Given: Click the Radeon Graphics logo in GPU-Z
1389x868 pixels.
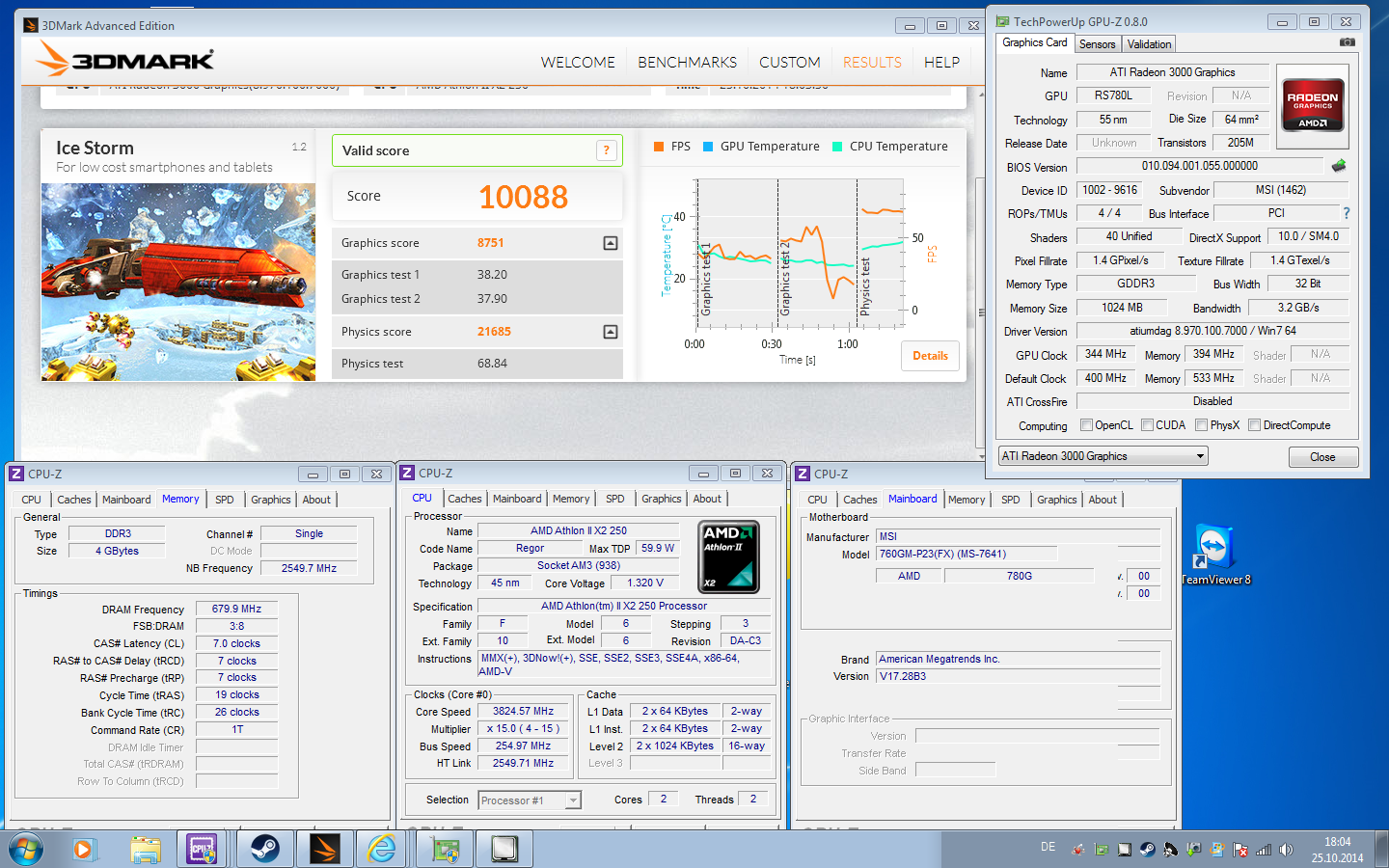Looking at the screenshot, I should pyautogui.click(x=1313, y=105).
